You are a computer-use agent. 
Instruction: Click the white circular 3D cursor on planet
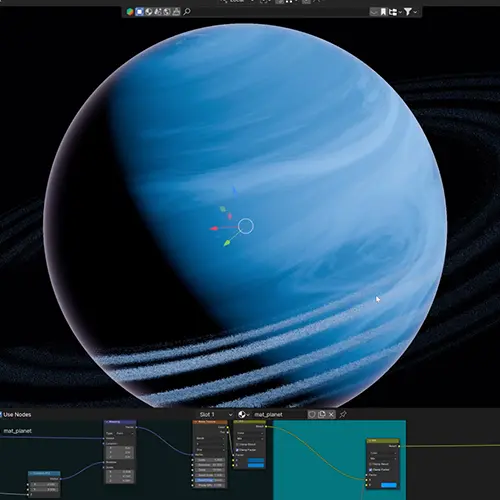pos(246,226)
